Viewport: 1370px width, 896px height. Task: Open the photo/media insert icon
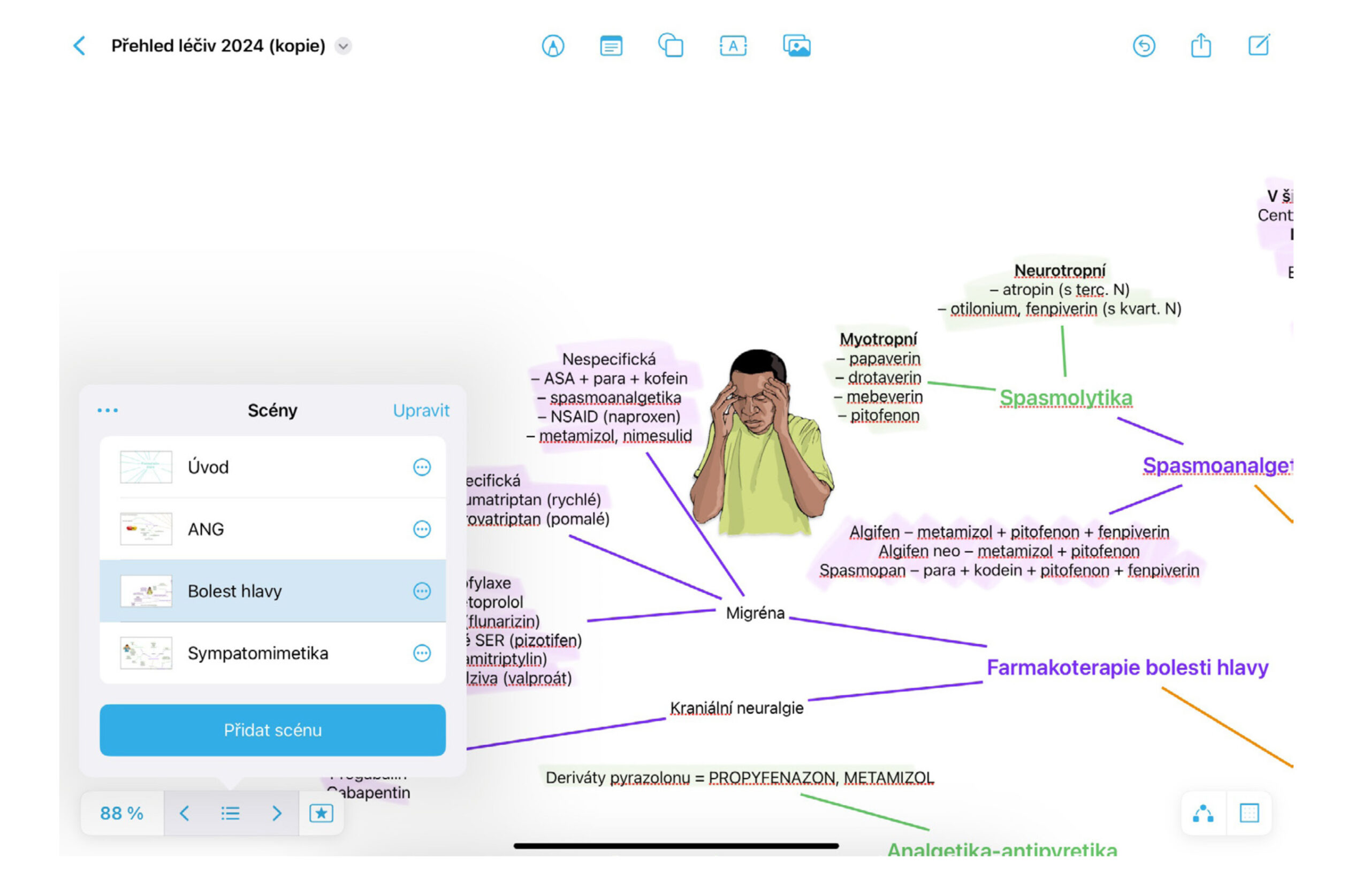(797, 46)
